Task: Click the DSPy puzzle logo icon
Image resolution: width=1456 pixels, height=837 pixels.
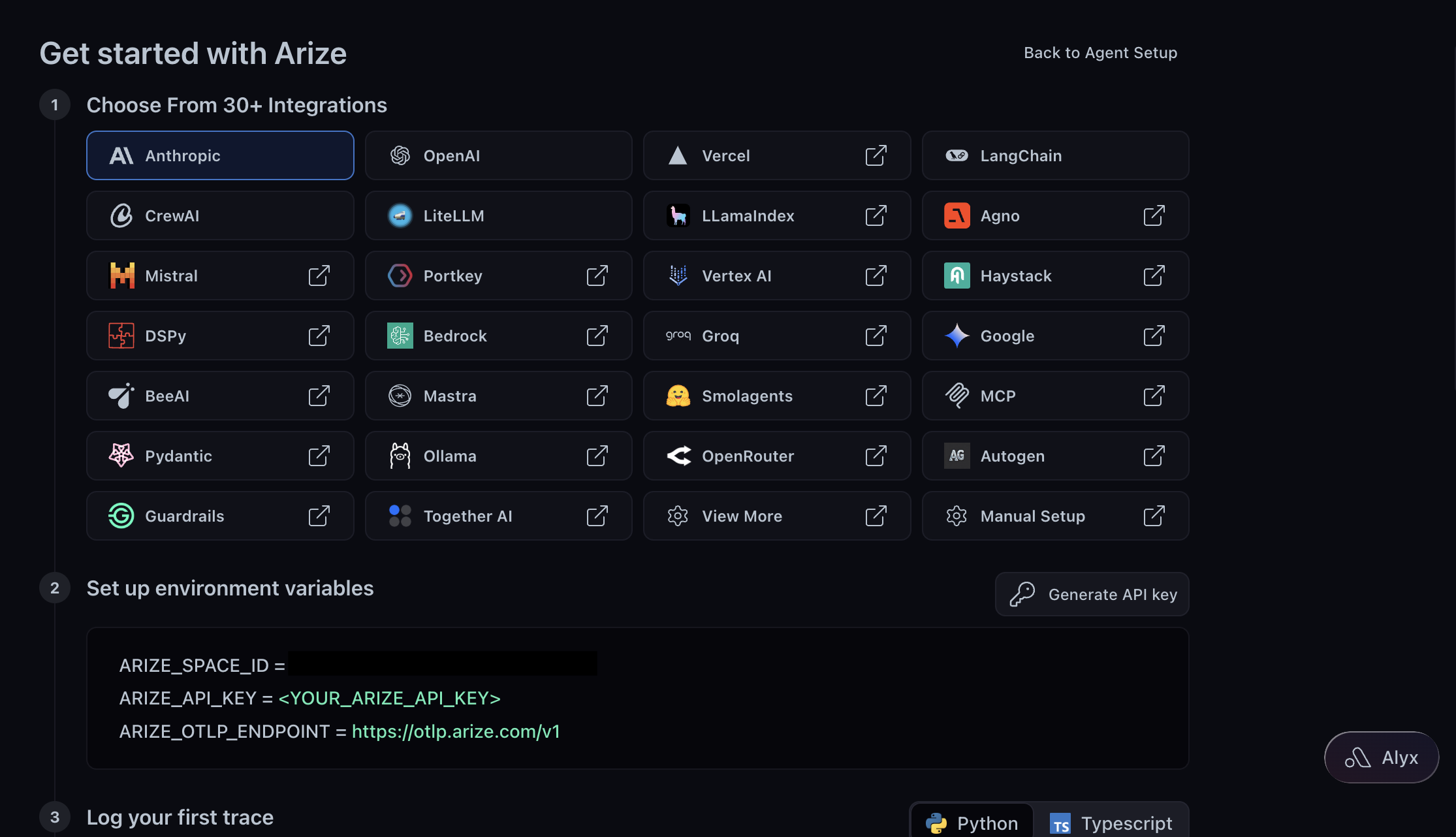Action: pyautogui.click(x=121, y=336)
